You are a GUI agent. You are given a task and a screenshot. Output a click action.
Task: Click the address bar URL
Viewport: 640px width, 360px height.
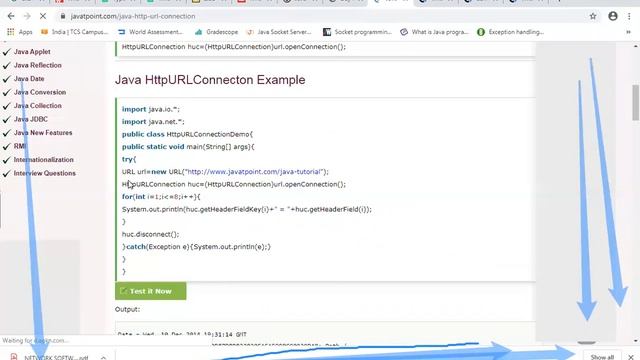133,16
